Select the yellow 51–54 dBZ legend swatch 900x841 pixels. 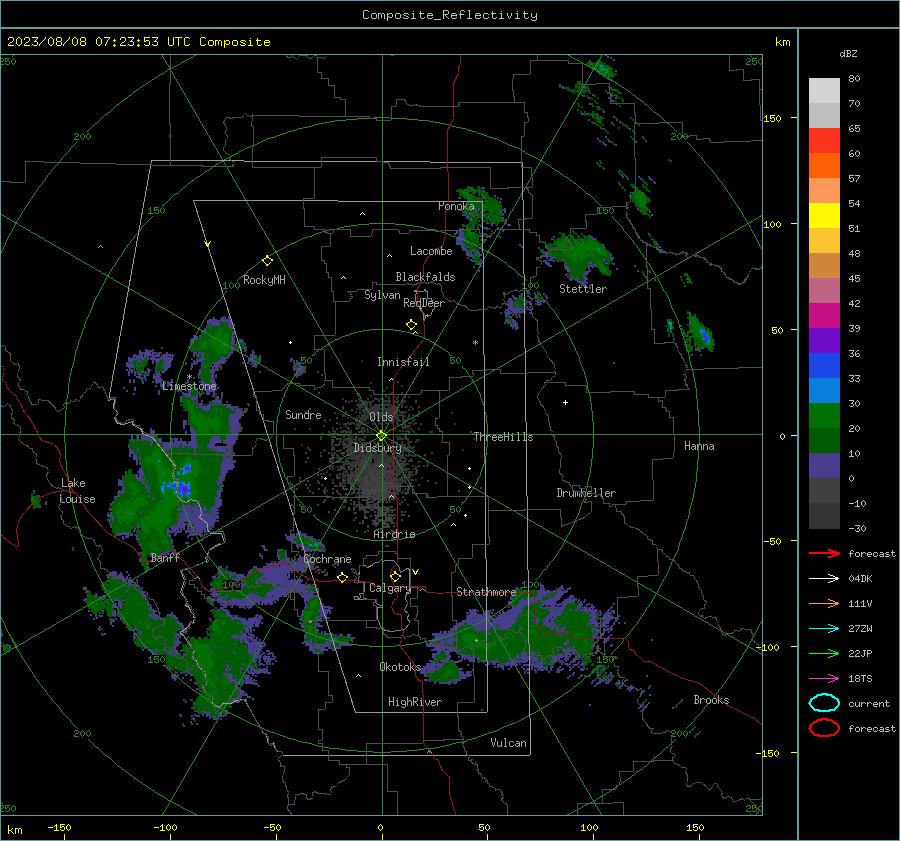(x=824, y=216)
